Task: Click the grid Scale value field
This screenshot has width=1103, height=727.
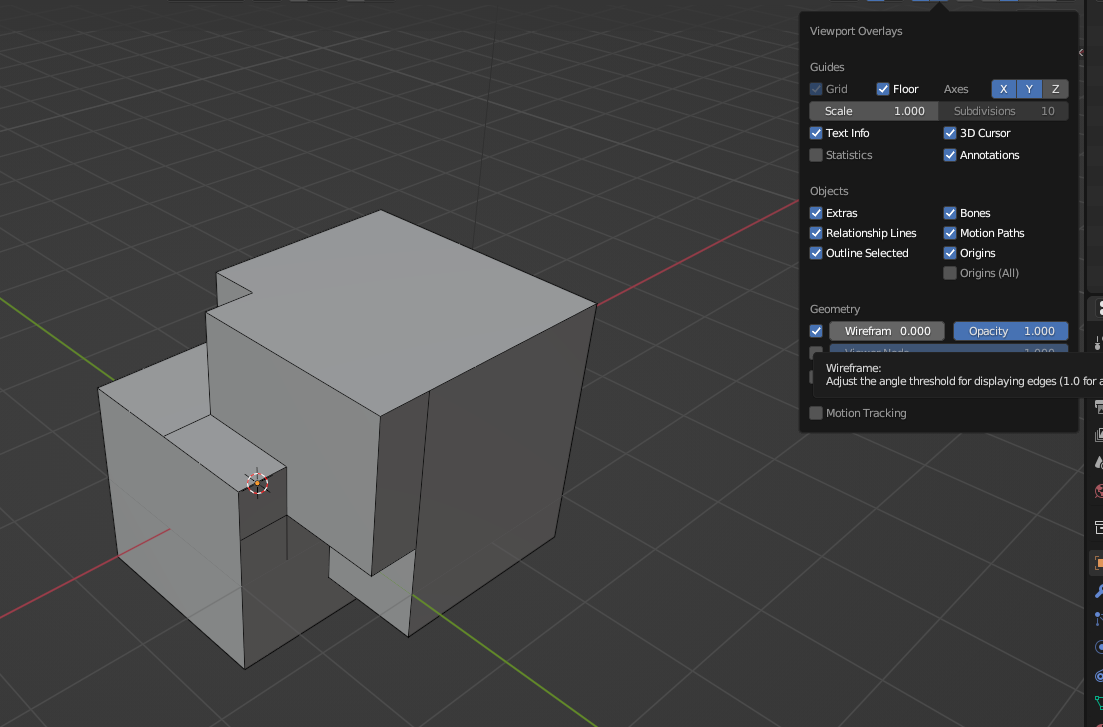Action: pyautogui.click(x=874, y=111)
